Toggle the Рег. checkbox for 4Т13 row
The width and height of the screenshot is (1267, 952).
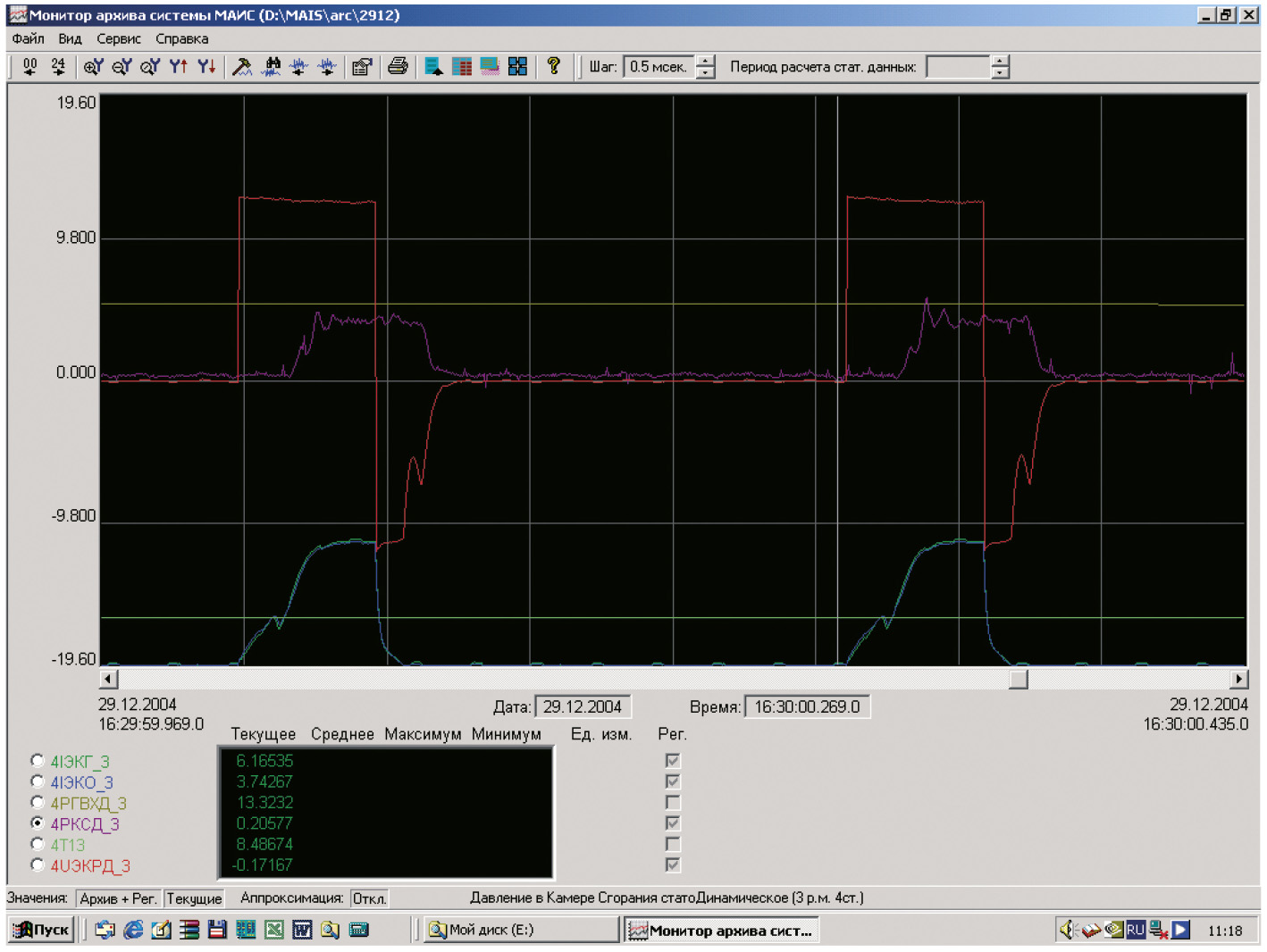[x=673, y=844]
